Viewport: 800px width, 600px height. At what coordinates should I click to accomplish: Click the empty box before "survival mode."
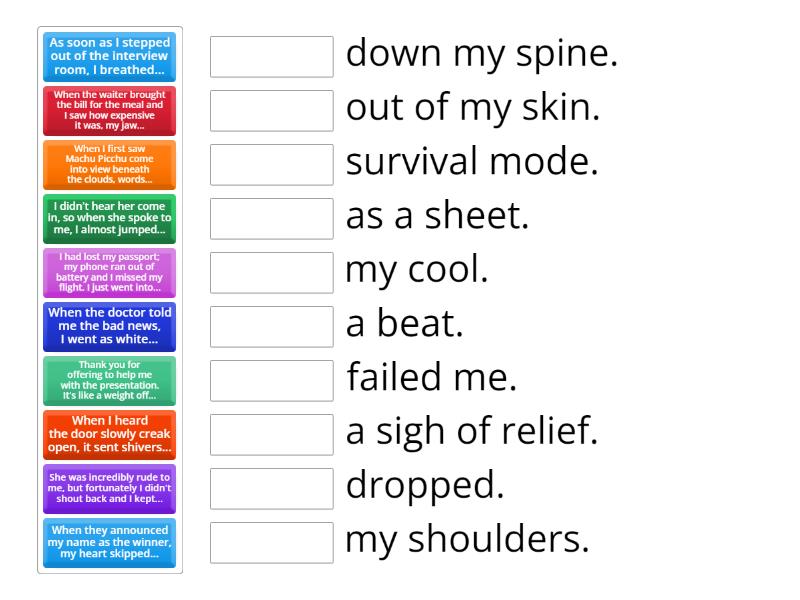click(x=271, y=165)
